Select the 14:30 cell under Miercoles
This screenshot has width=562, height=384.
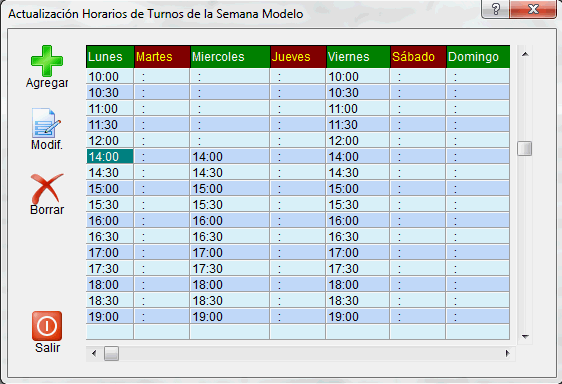[x=230, y=173]
